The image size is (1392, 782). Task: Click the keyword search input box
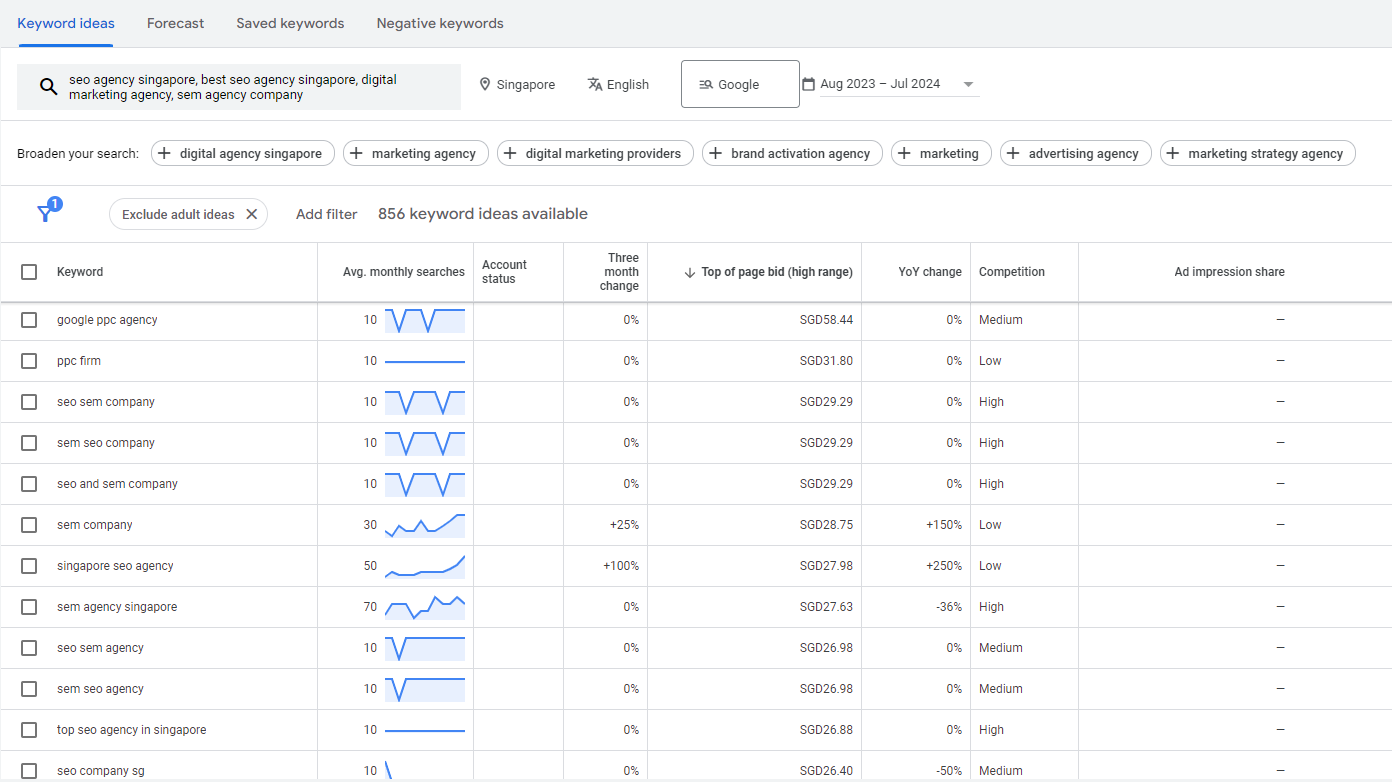tap(239, 87)
